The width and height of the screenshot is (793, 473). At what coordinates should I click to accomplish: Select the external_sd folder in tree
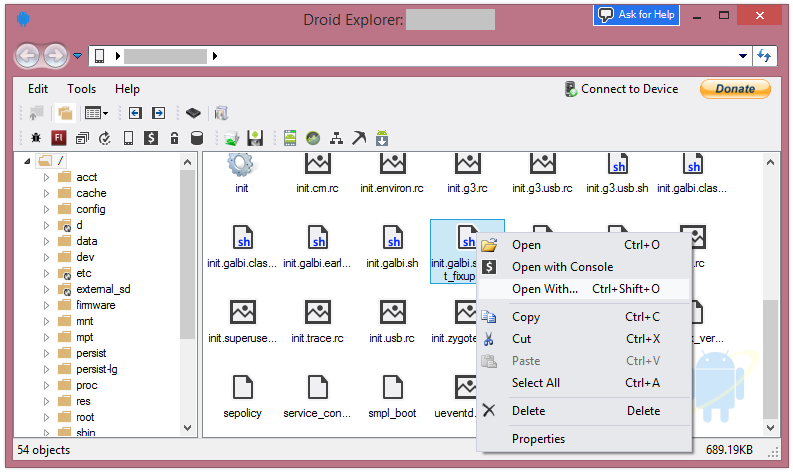coord(103,289)
